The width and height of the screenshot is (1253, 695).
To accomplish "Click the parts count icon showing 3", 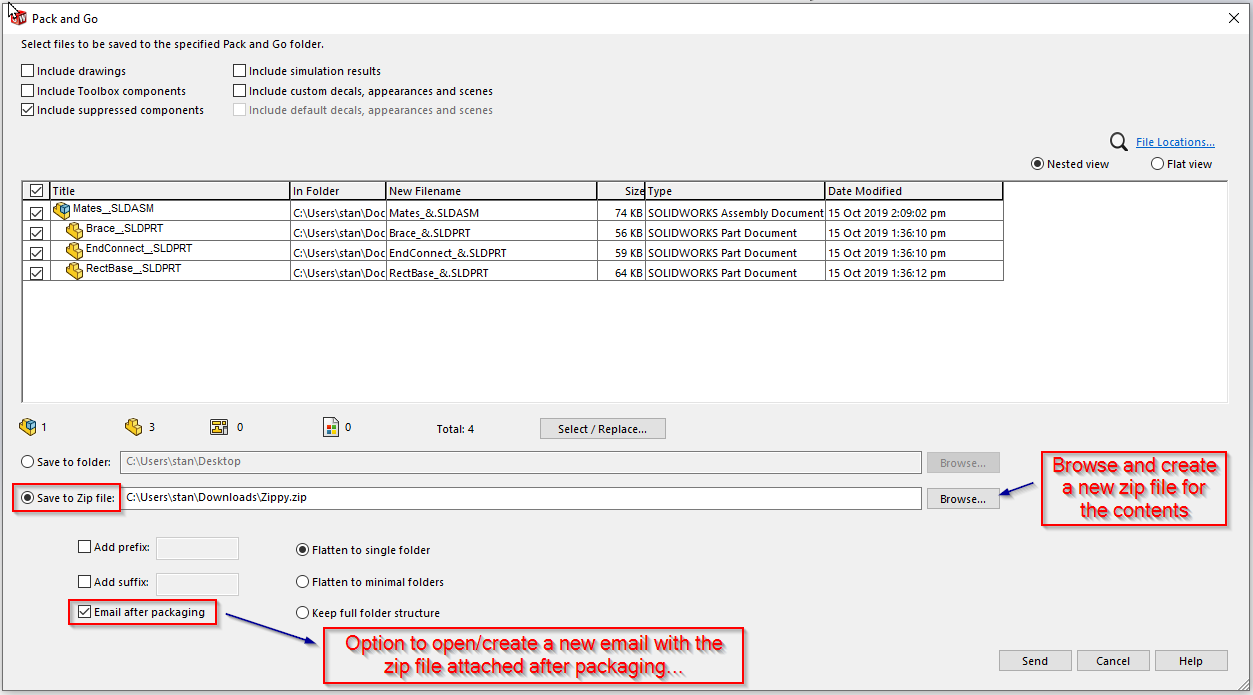I will point(133,427).
